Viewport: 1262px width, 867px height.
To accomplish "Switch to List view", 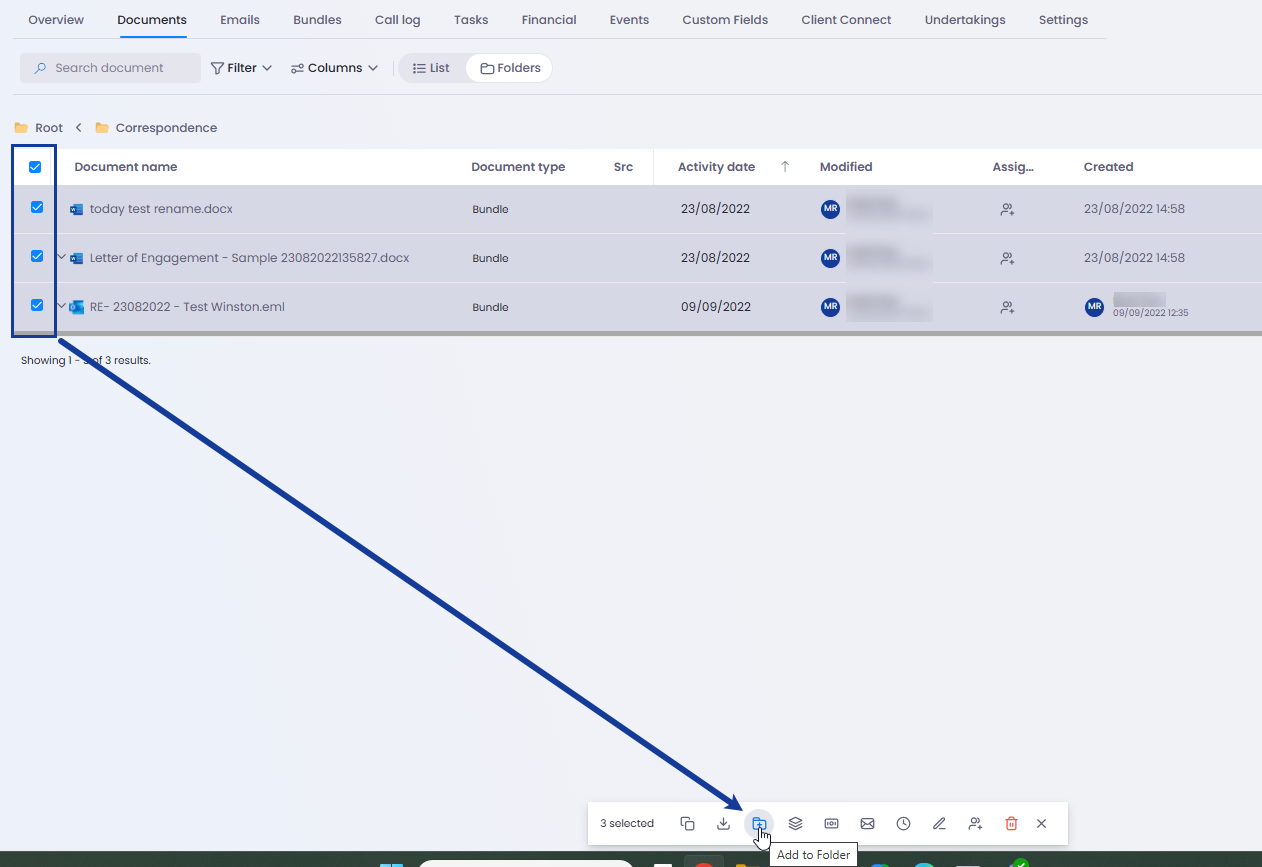I will [x=431, y=68].
